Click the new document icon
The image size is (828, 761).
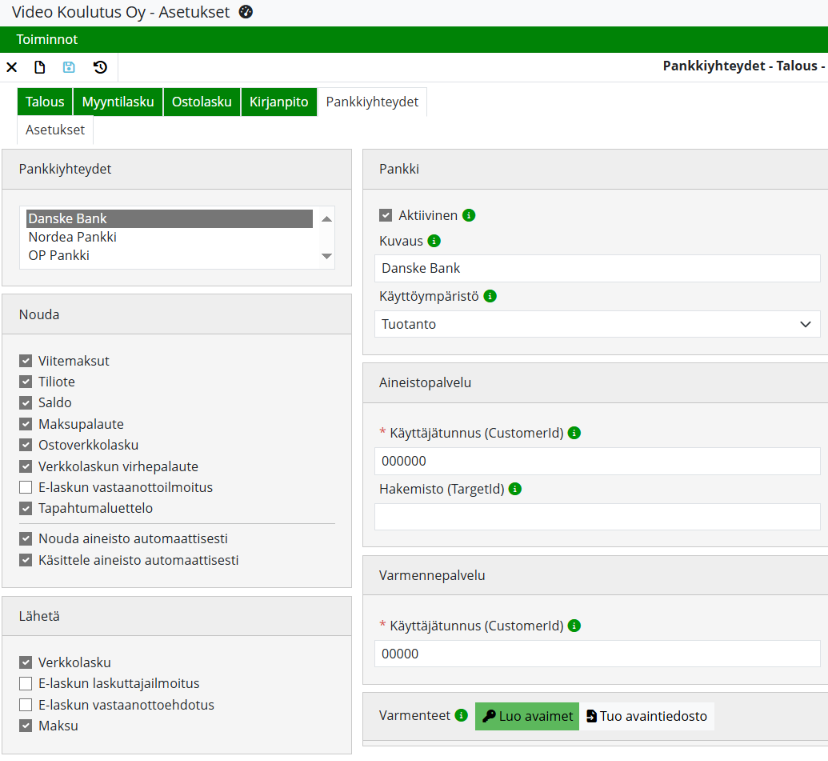tap(40, 67)
